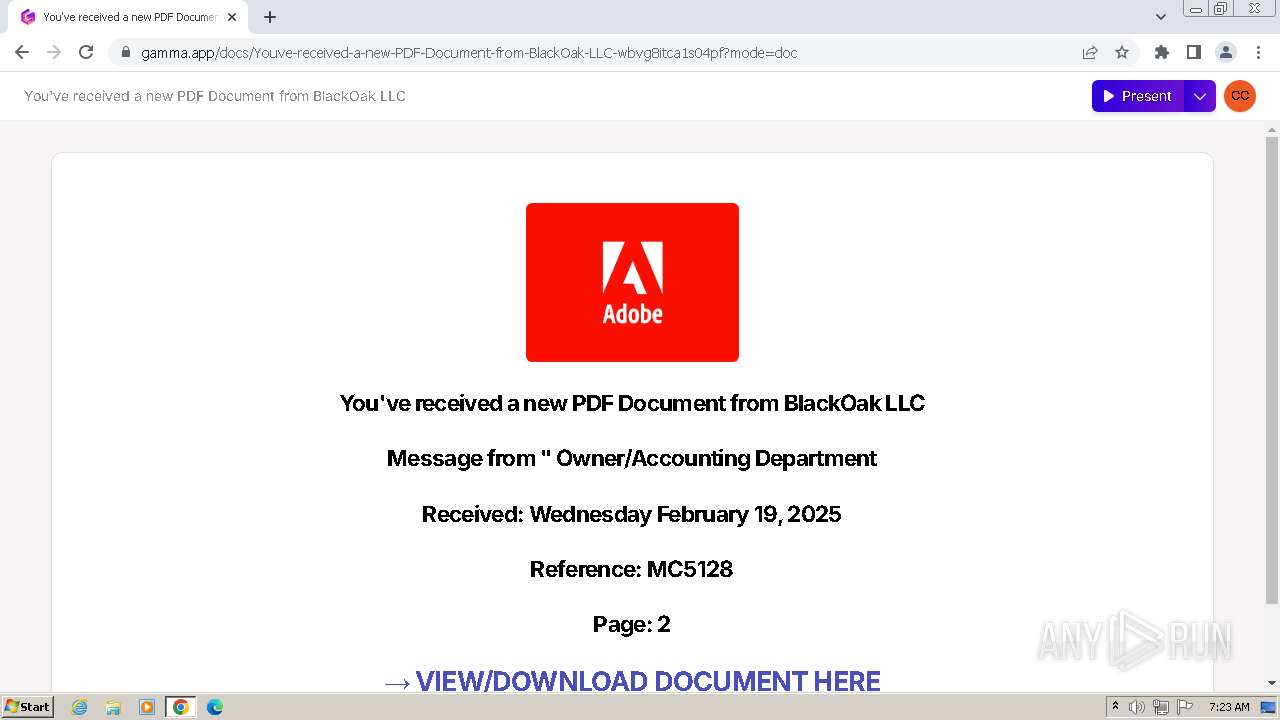Open the media player taskbar icon
The height and width of the screenshot is (720, 1280).
tap(147, 707)
